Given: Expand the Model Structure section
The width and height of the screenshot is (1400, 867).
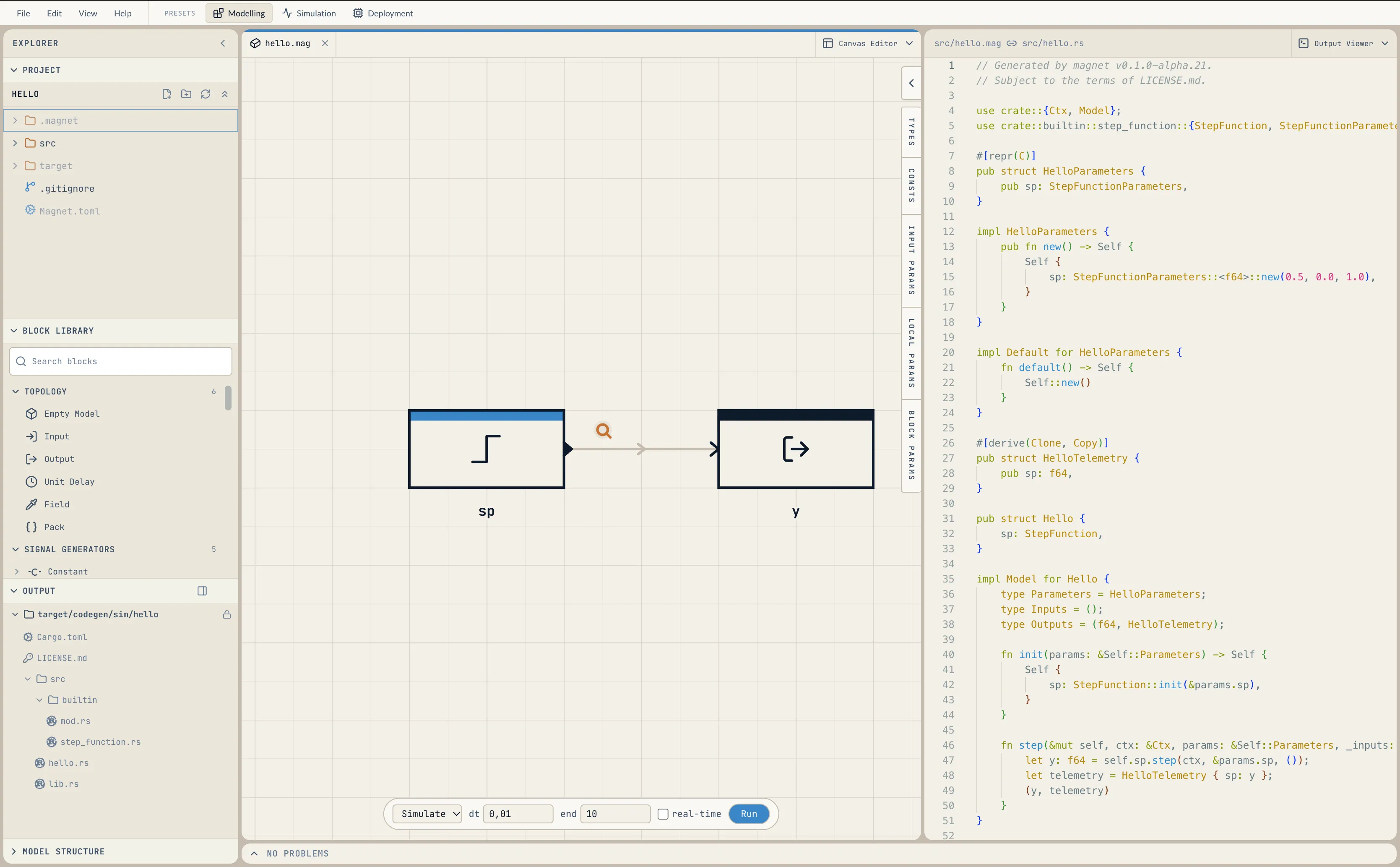Looking at the screenshot, I should 14,851.
